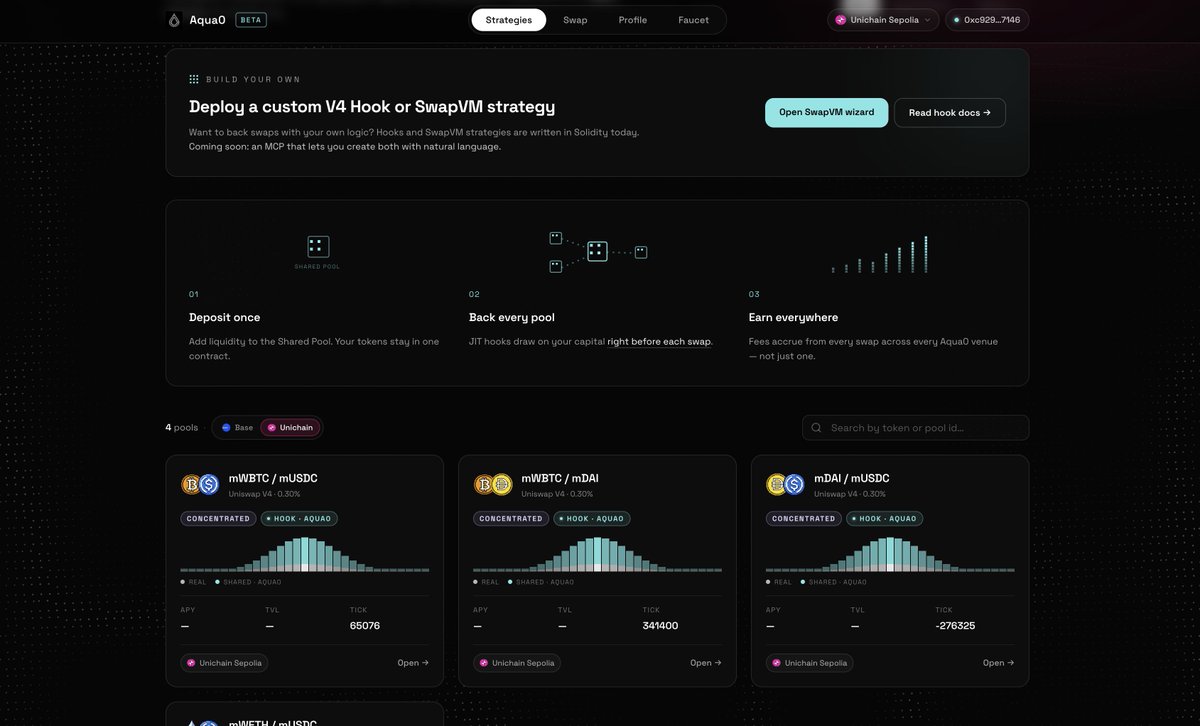Open the Swap tab

click(575, 20)
